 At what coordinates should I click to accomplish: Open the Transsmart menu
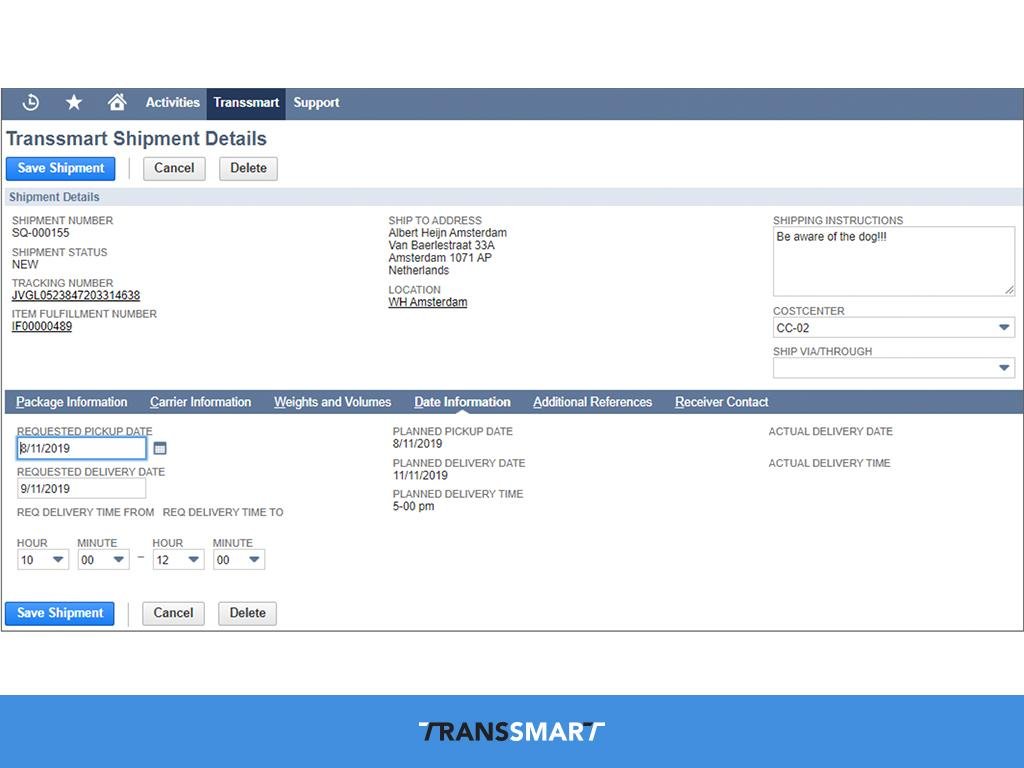point(246,103)
